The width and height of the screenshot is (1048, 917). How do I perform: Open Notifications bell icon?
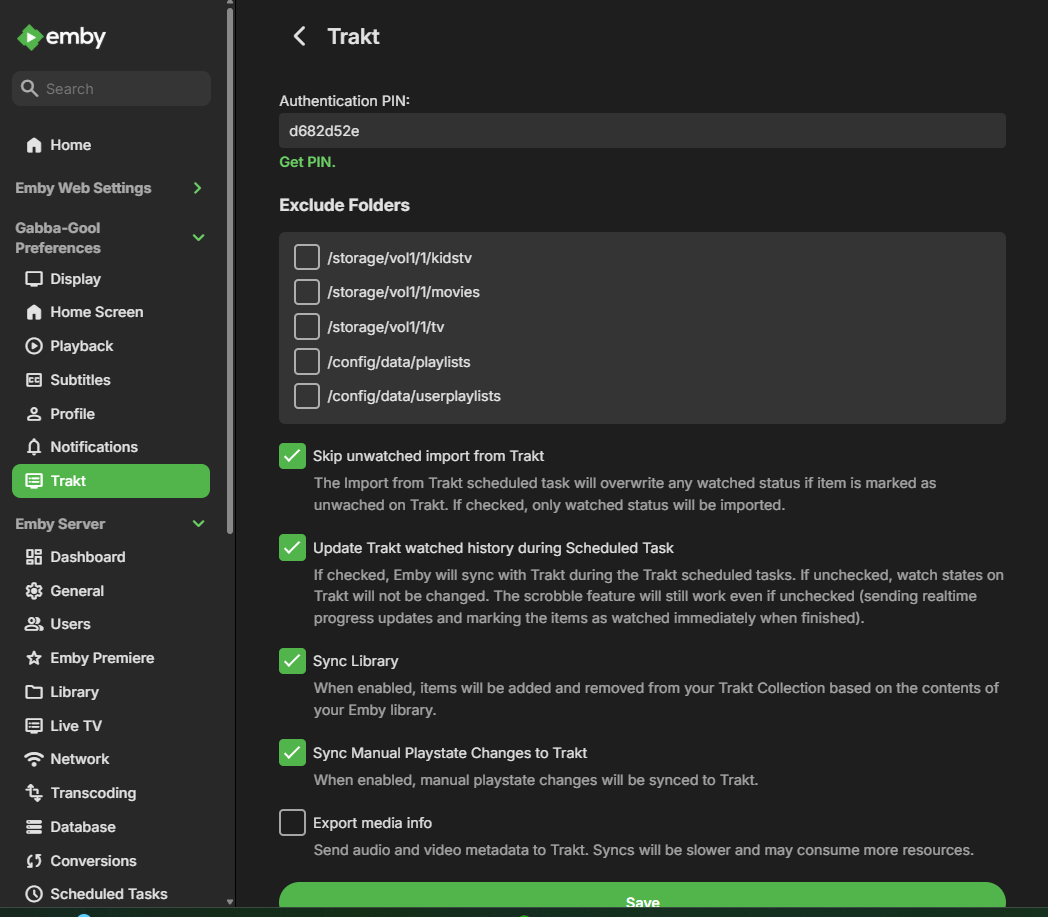pos(34,447)
